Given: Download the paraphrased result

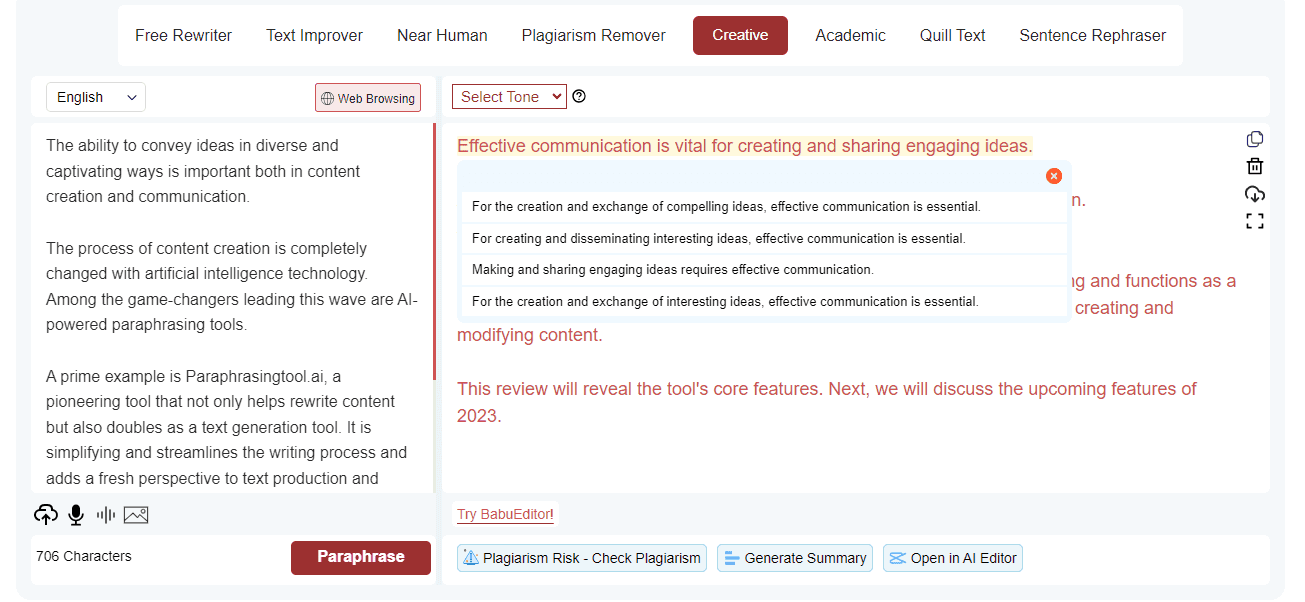Looking at the screenshot, I should (1255, 194).
